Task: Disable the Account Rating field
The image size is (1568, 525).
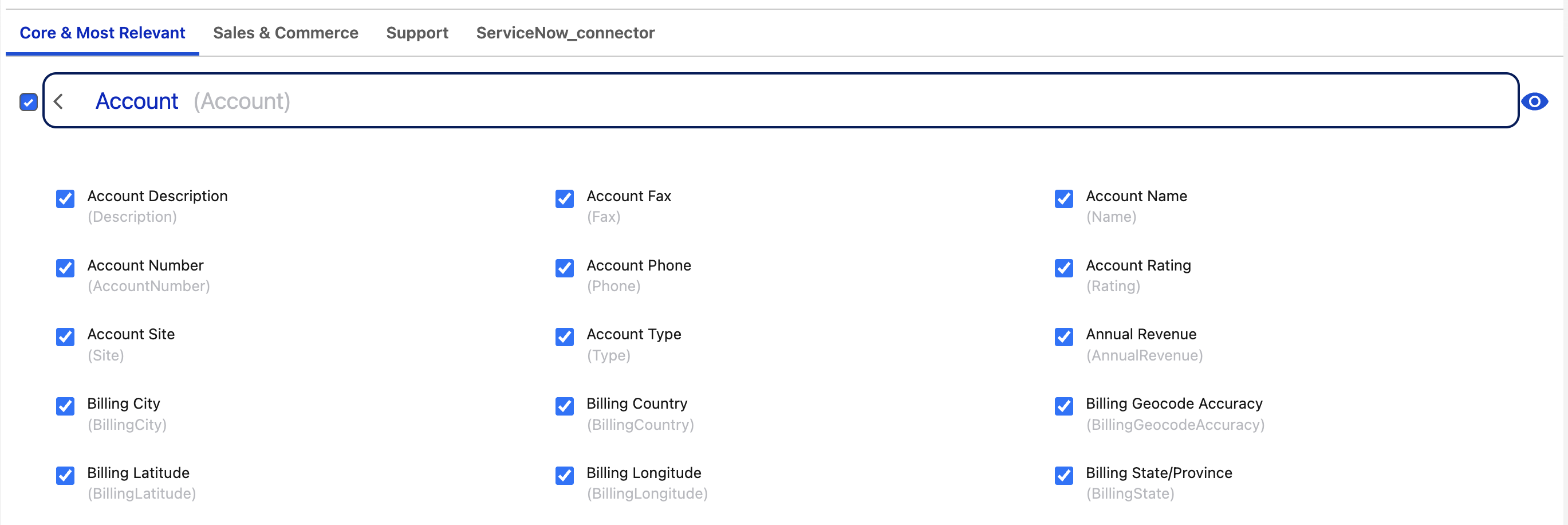Action: (1063, 268)
